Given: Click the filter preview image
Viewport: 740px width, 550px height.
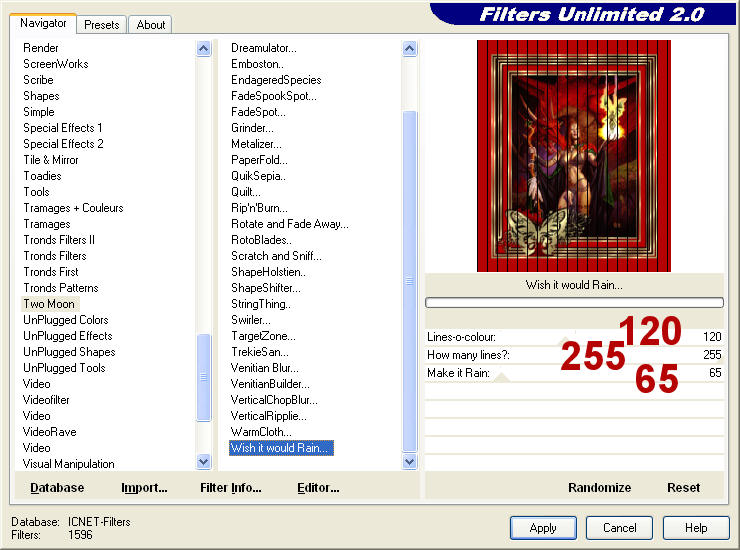Looking at the screenshot, I should coord(574,156).
